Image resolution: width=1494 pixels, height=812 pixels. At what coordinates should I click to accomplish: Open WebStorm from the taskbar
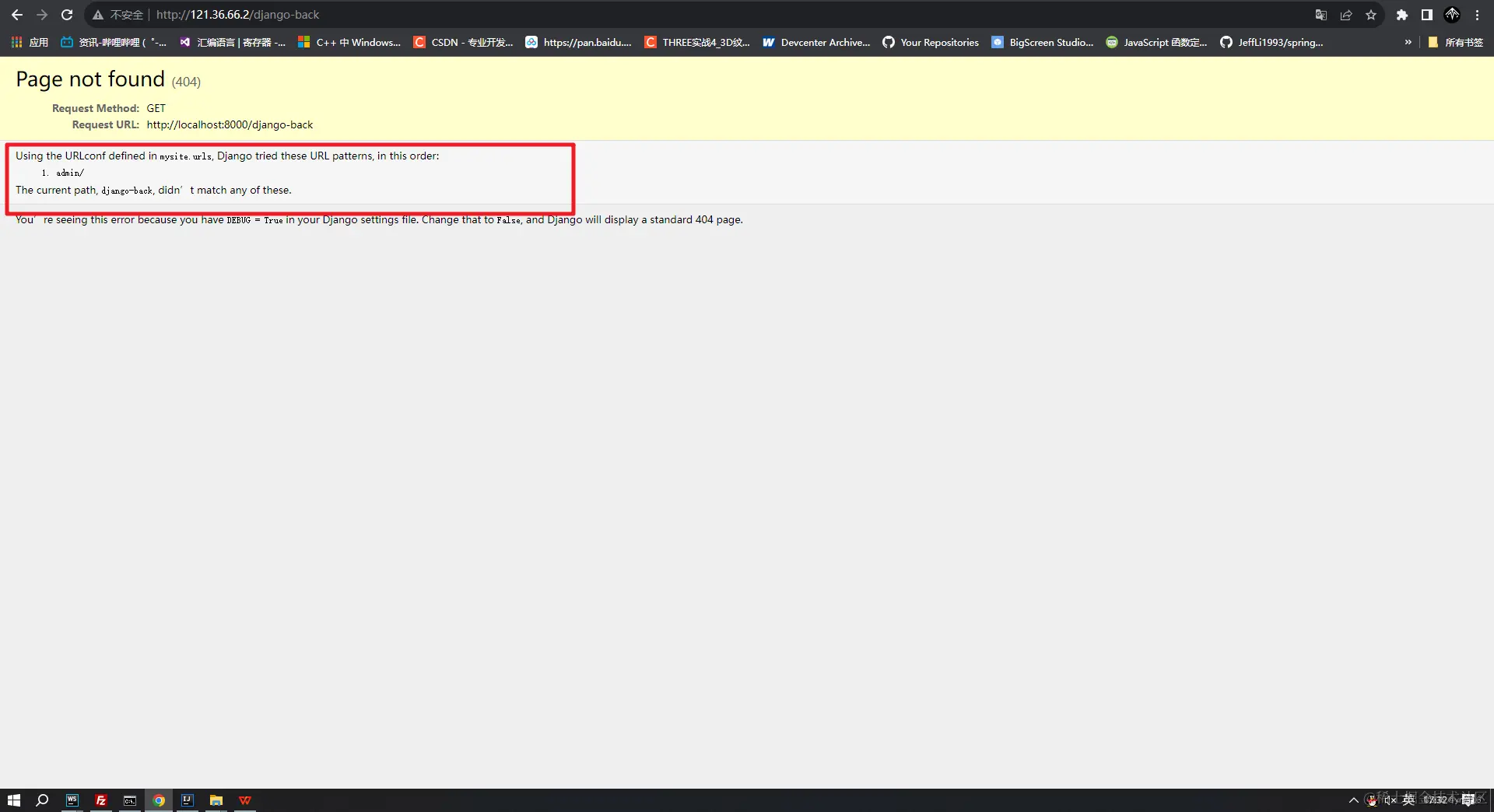72,800
